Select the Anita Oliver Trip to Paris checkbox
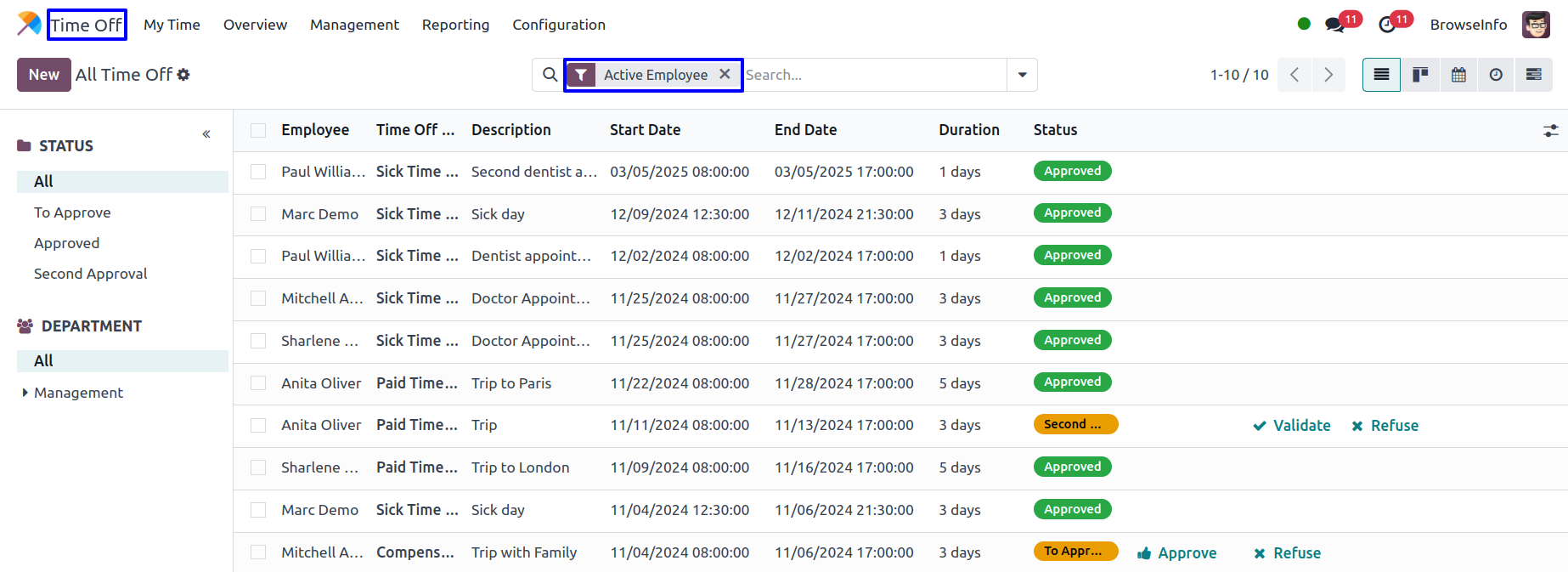The width and height of the screenshot is (1568, 572). coord(258,383)
